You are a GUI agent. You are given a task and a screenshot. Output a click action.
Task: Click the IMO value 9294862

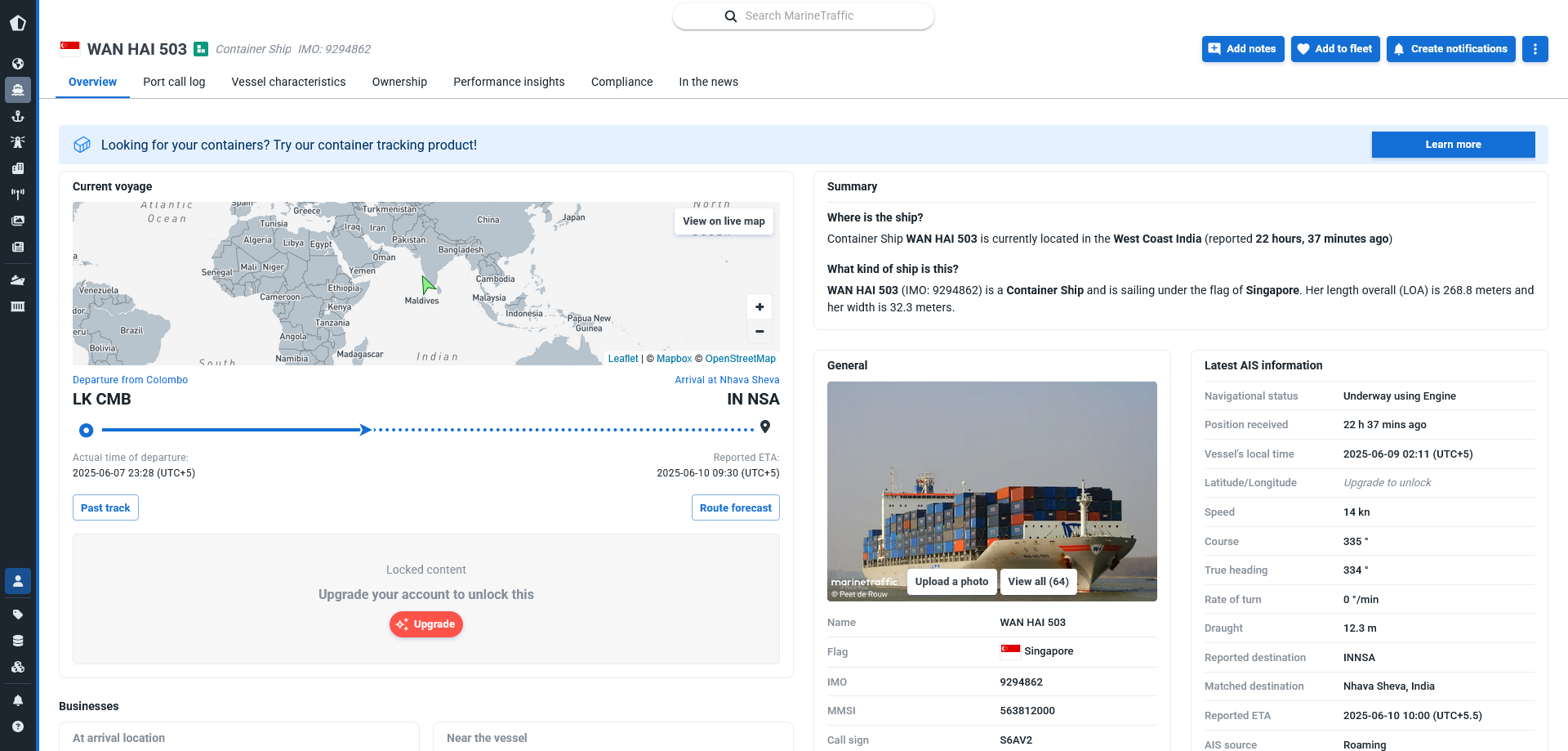tap(1021, 682)
